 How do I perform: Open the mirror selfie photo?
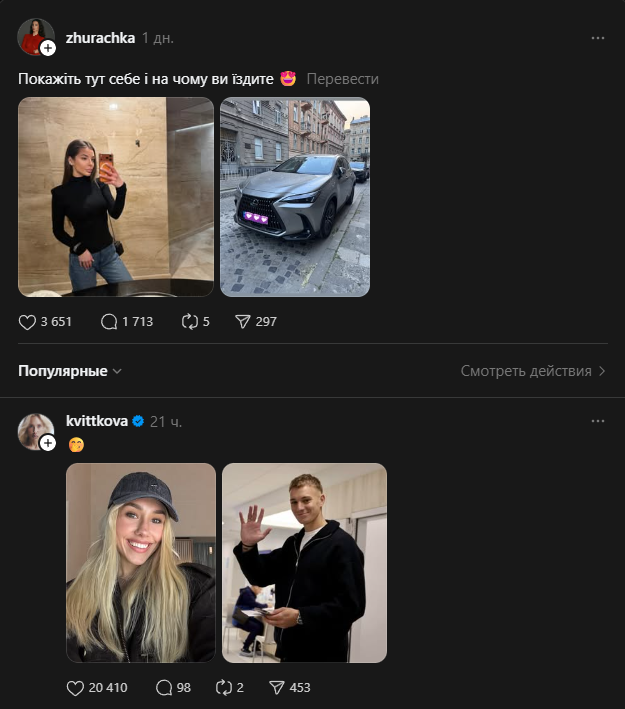click(x=116, y=197)
